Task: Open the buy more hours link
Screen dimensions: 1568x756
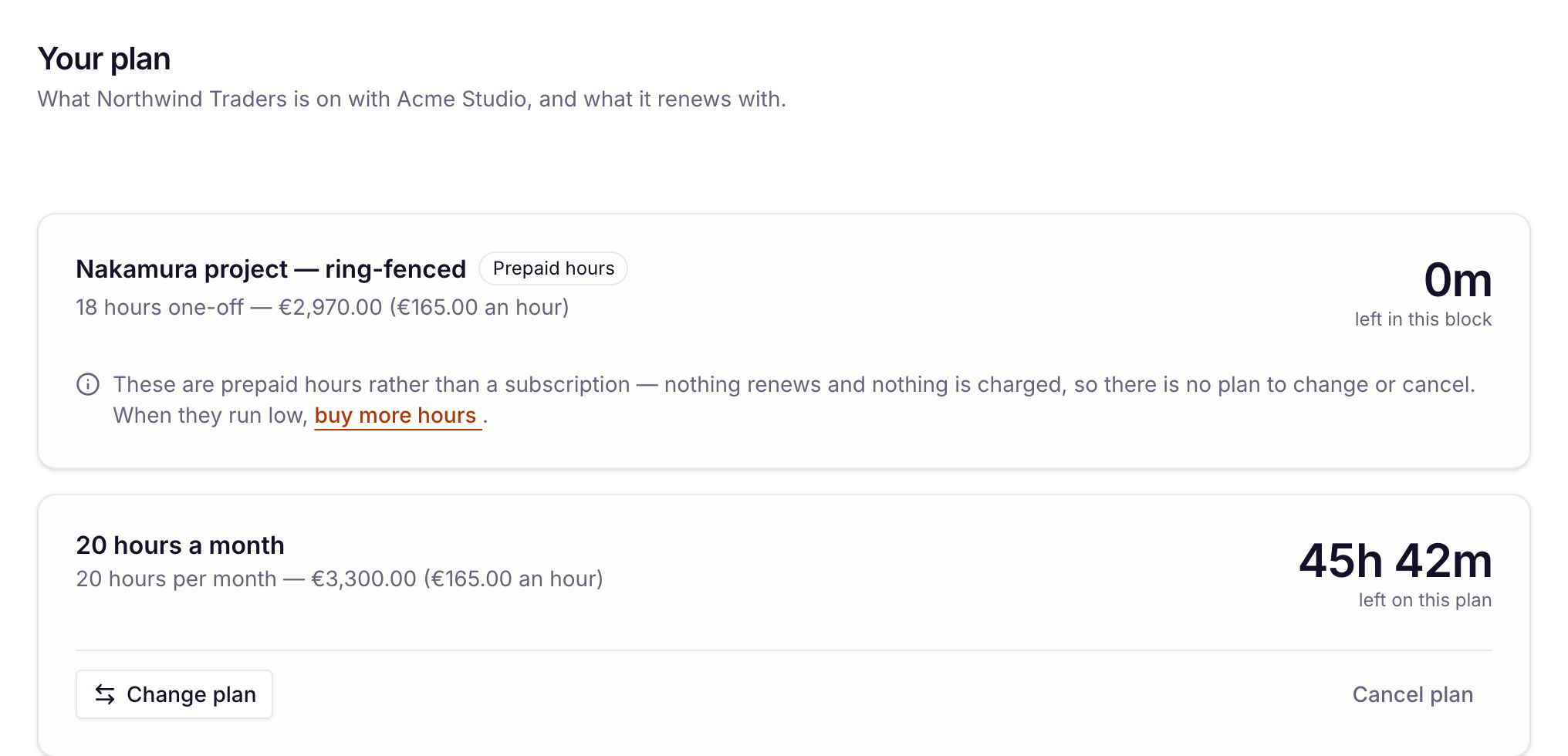Action: click(397, 416)
